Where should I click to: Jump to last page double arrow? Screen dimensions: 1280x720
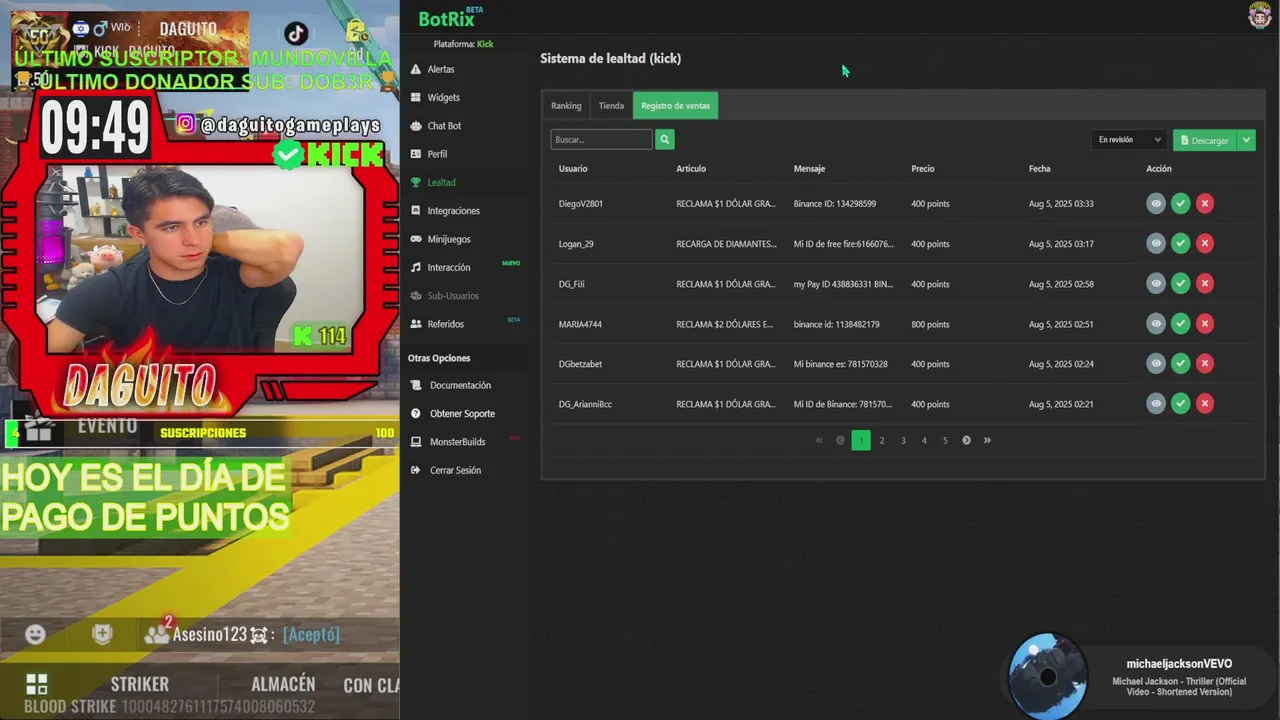point(987,440)
